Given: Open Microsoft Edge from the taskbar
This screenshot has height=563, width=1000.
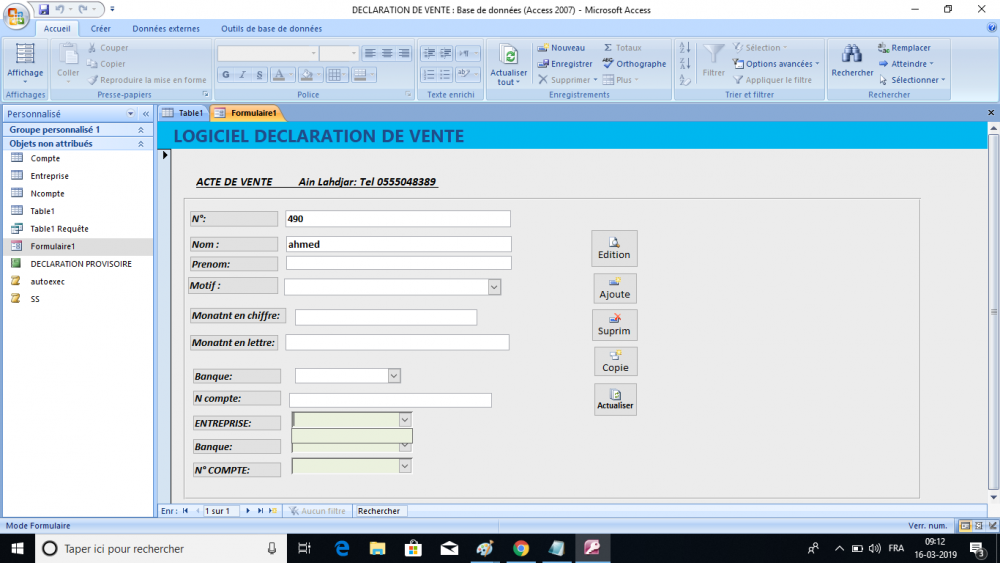Looking at the screenshot, I should tap(342, 548).
